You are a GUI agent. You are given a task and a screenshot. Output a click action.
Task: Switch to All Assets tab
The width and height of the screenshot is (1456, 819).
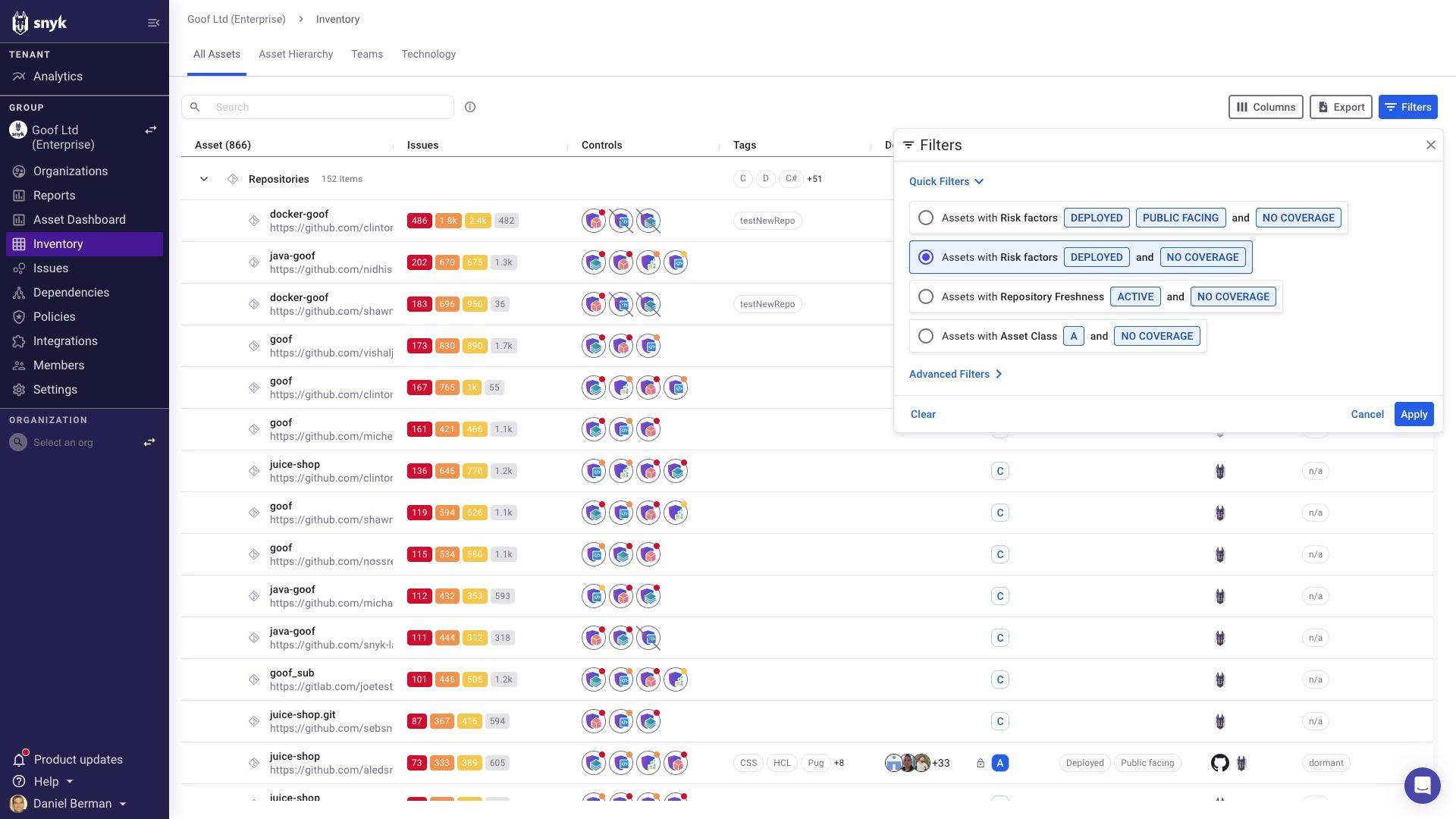[217, 55]
